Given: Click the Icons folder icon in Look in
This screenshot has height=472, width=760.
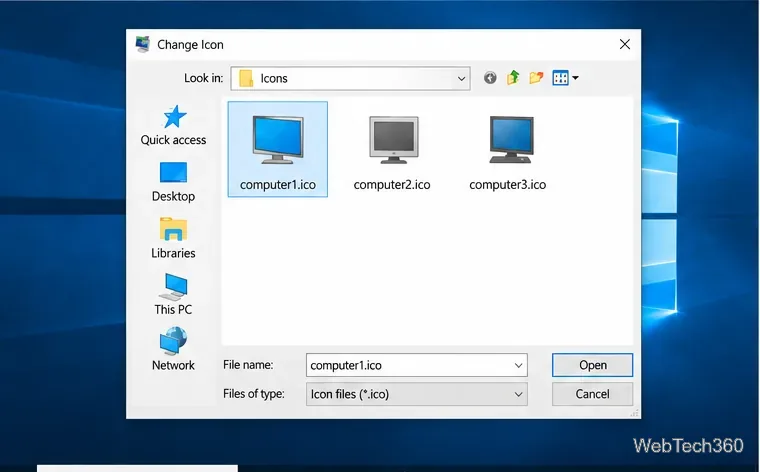Looking at the screenshot, I should tap(246, 78).
